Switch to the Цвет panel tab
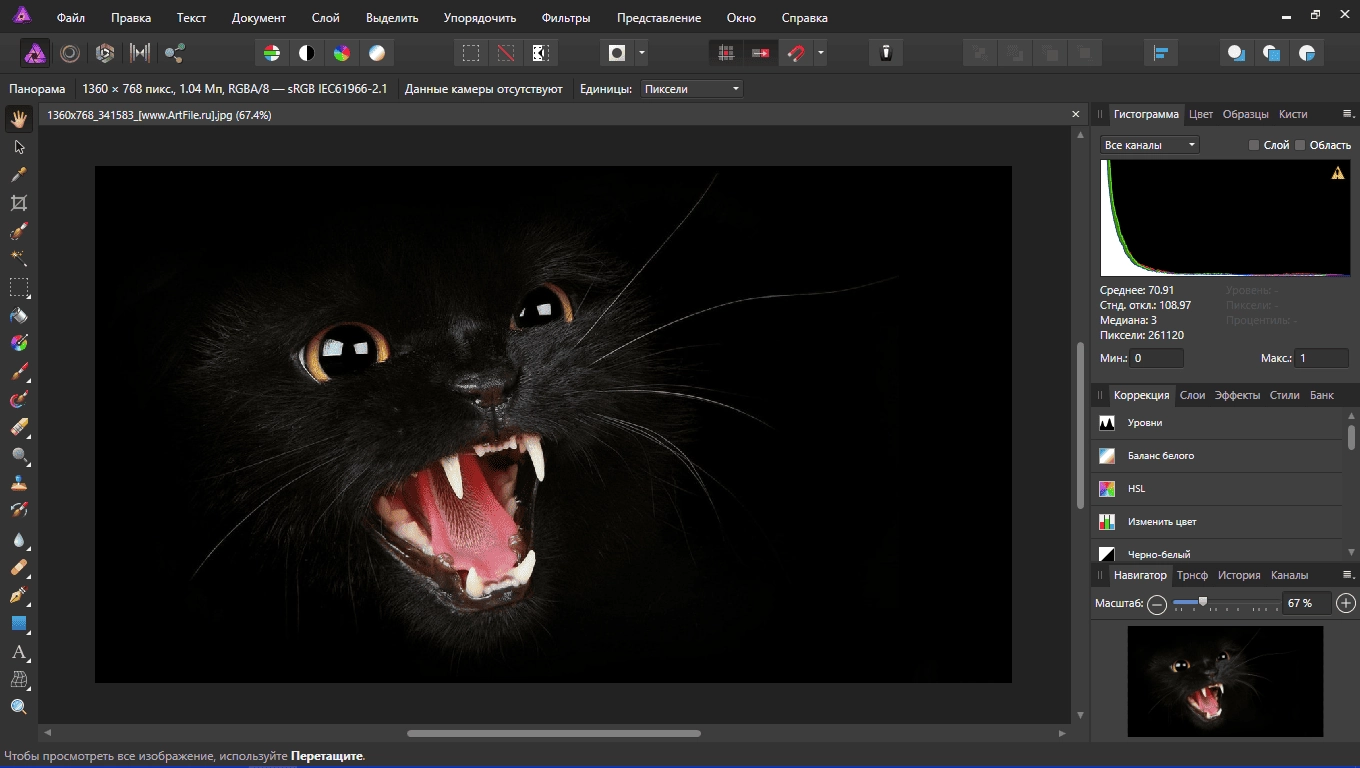The height and width of the screenshot is (768, 1360). [x=1201, y=114]
